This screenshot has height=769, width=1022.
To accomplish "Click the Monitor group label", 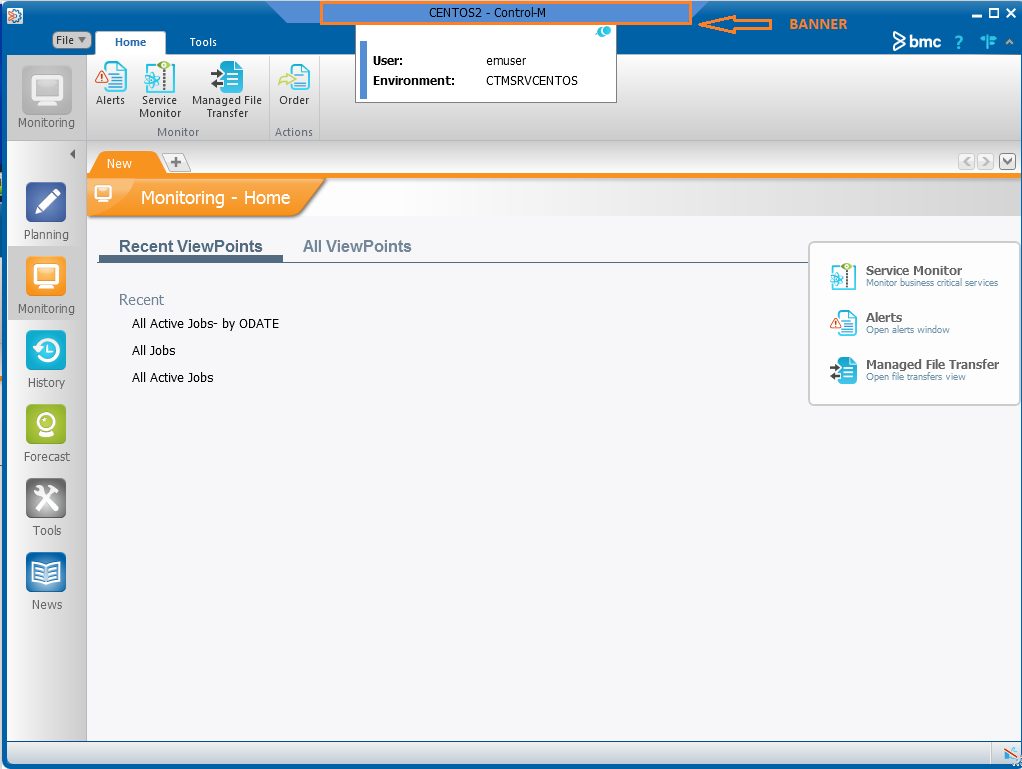I will pyautogui.click(x=178, y=132).
